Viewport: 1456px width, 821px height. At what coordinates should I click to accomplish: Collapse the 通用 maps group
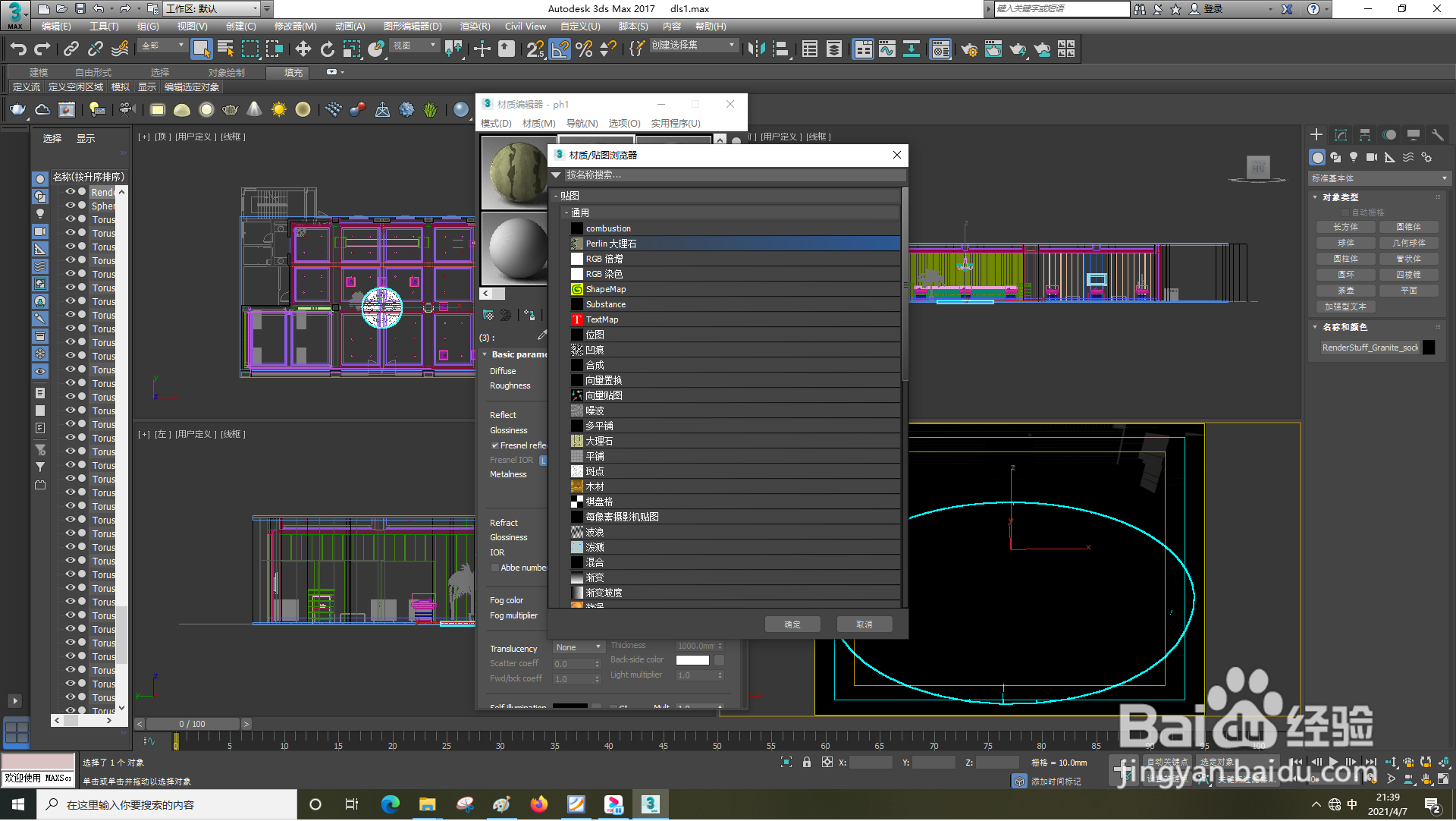click(566, 213)
